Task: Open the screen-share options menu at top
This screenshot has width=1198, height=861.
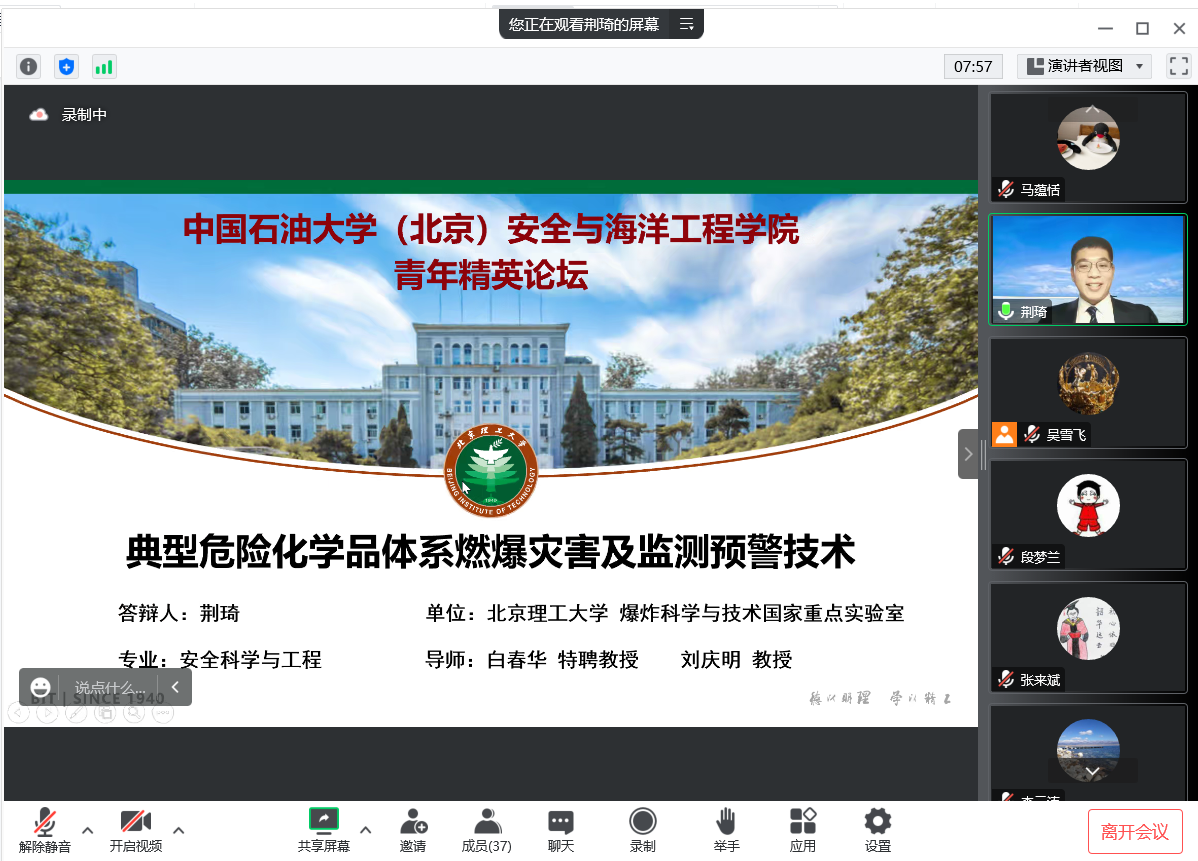Action: pos(687,25)
